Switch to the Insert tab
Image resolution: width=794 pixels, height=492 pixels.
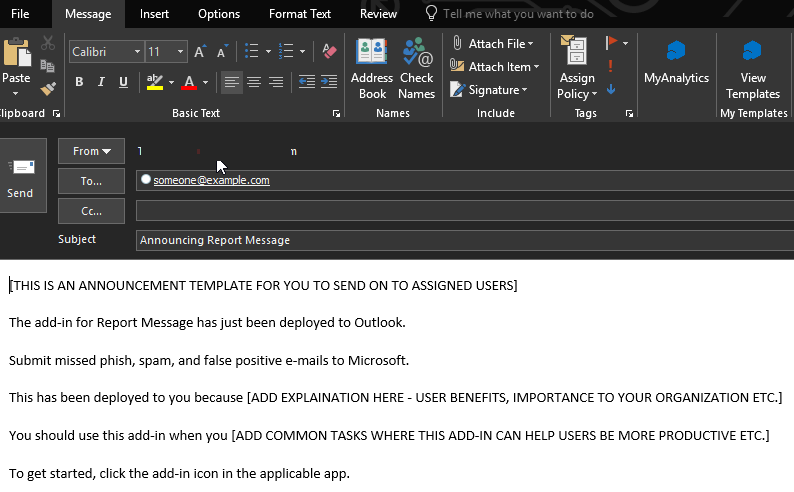154,14
